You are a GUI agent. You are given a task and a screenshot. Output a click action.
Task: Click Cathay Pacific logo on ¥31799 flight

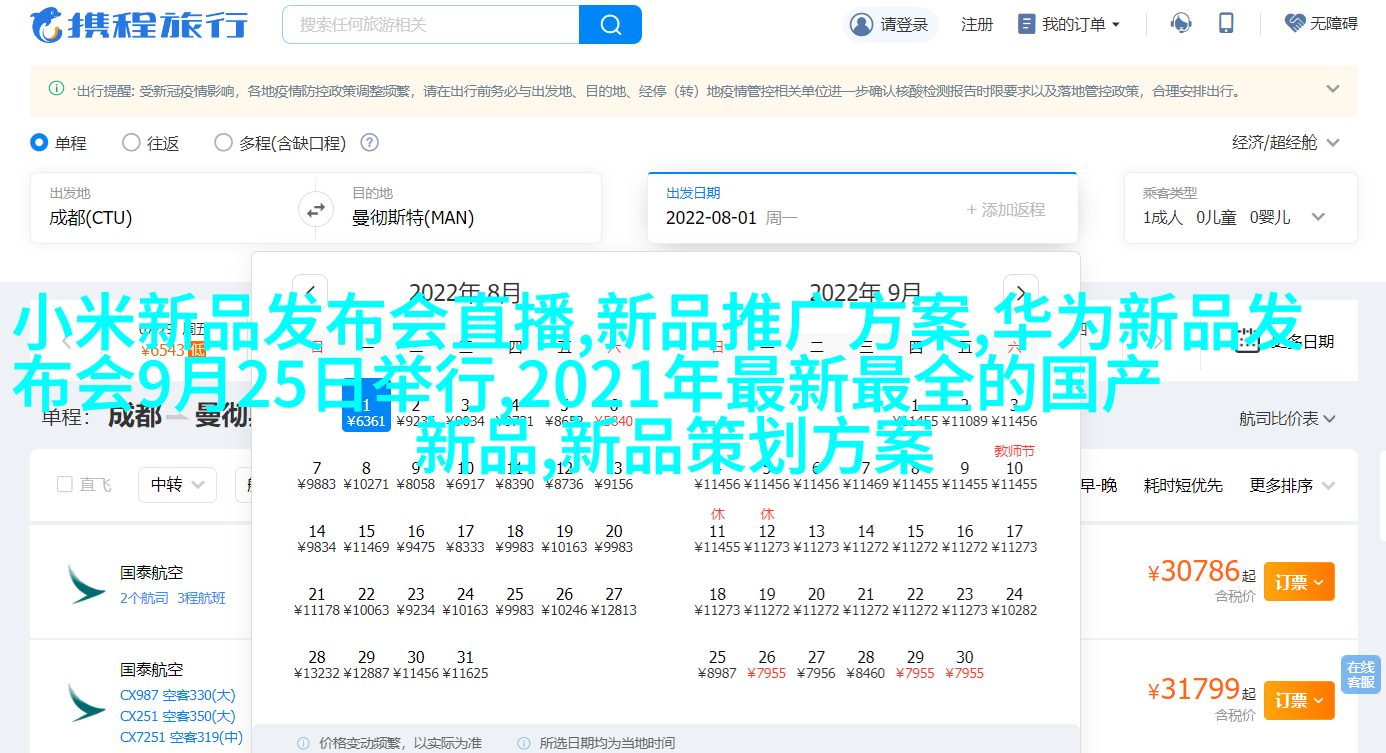click(86, 703)
